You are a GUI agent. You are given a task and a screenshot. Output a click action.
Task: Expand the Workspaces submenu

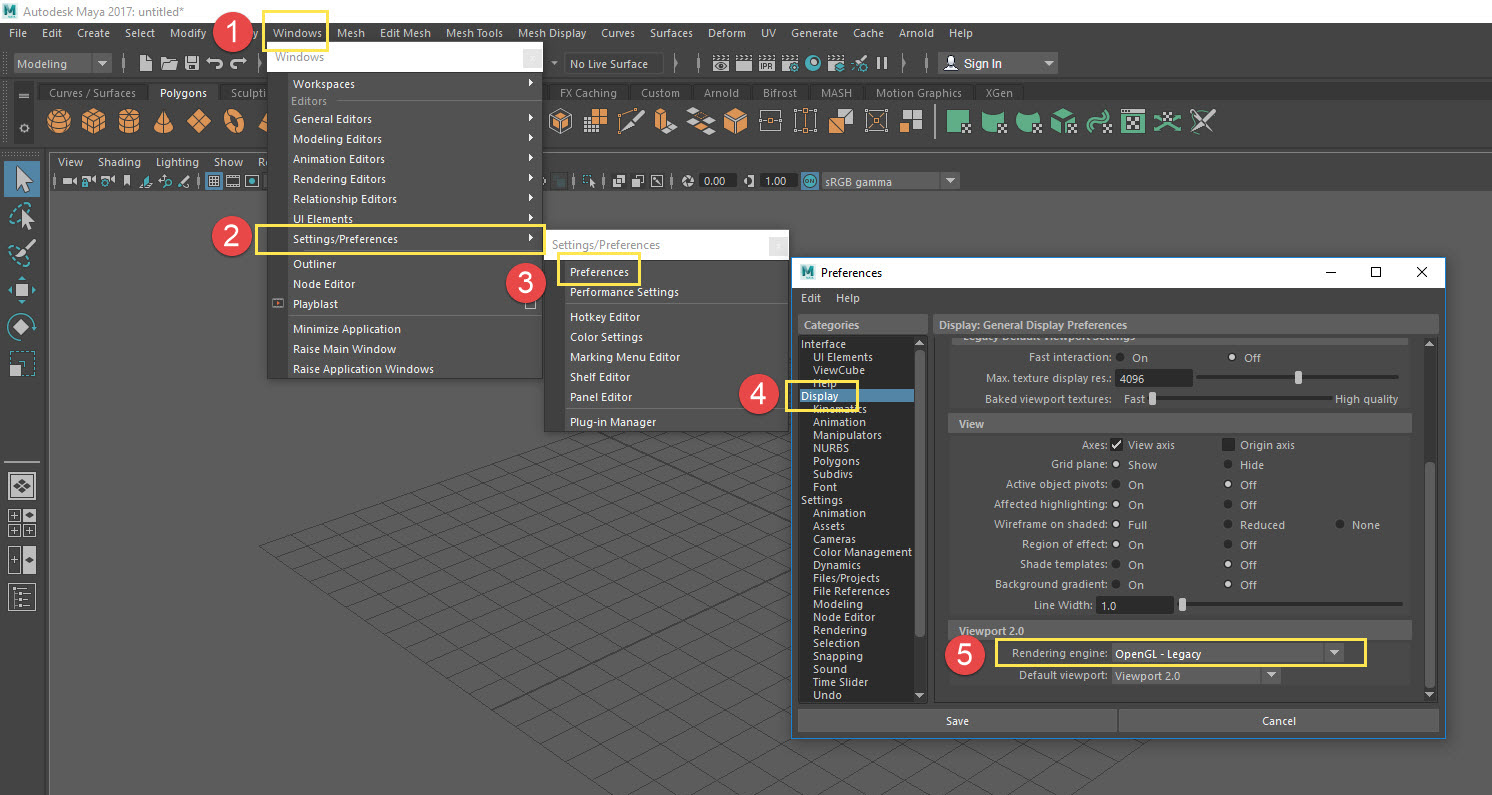point(406,84)
